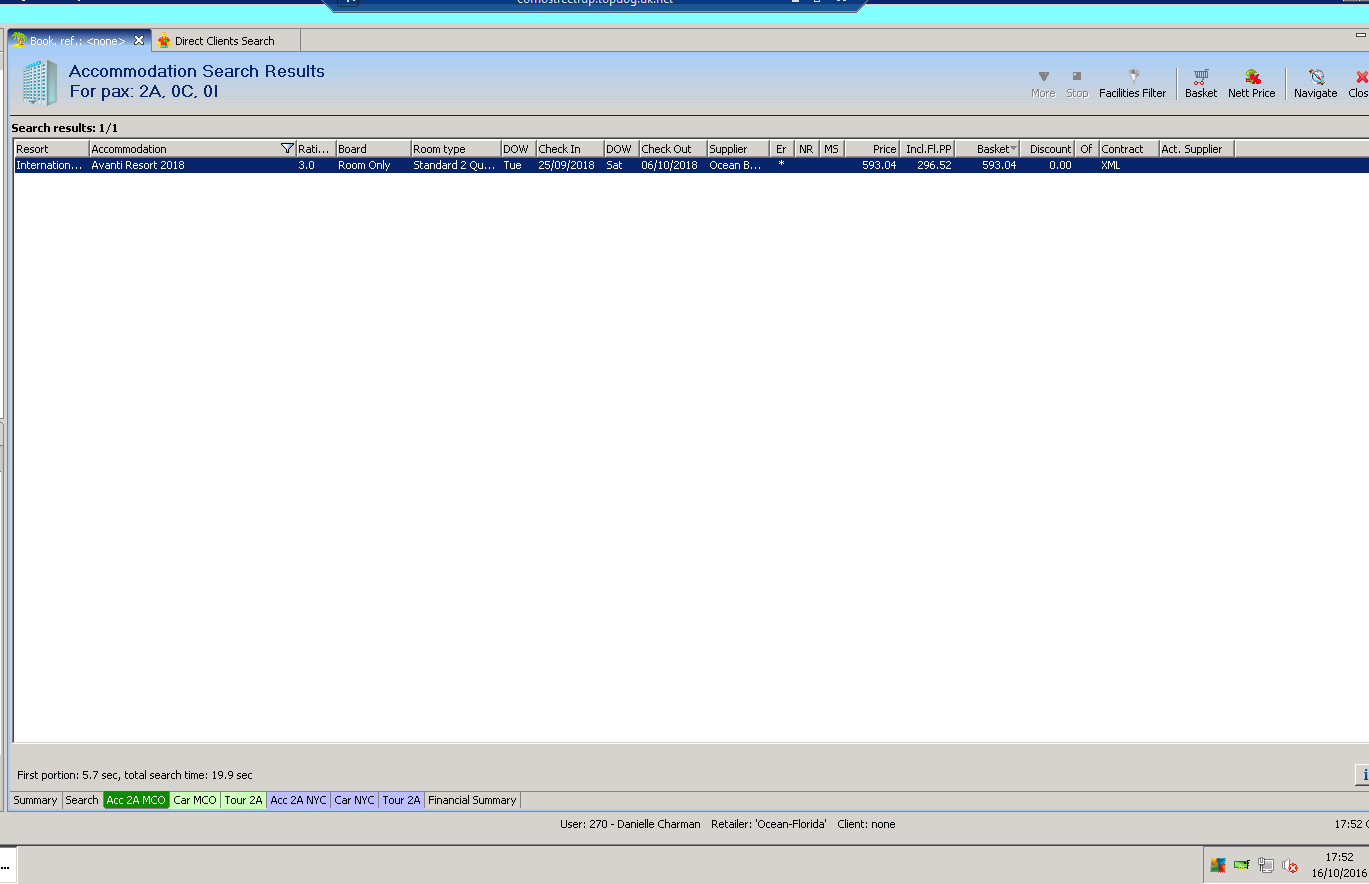The image size is (1369, 884).
Task: Click the MS column header
Action: [x=832, y=149]
